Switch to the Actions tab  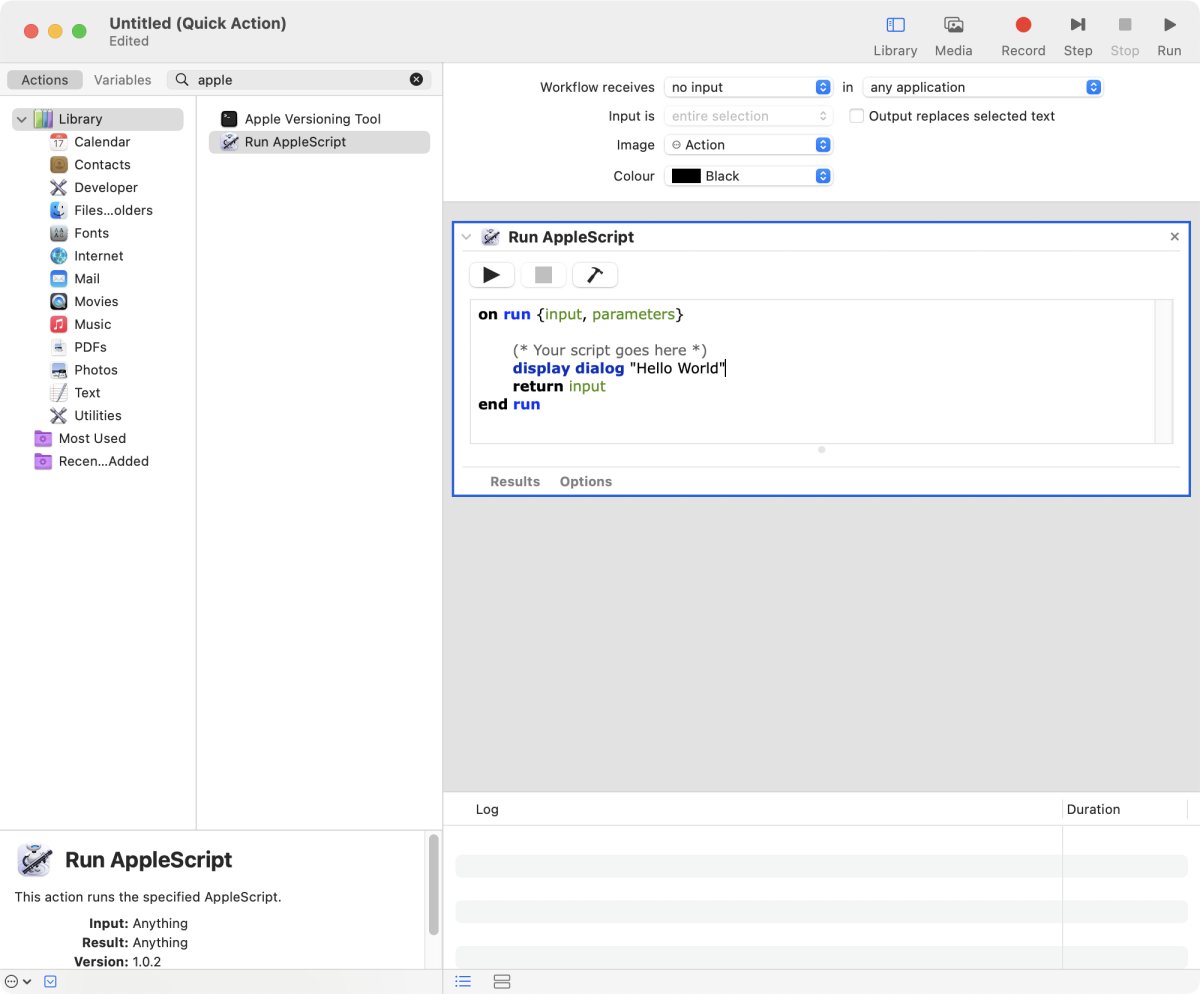[x=45, y=80]
